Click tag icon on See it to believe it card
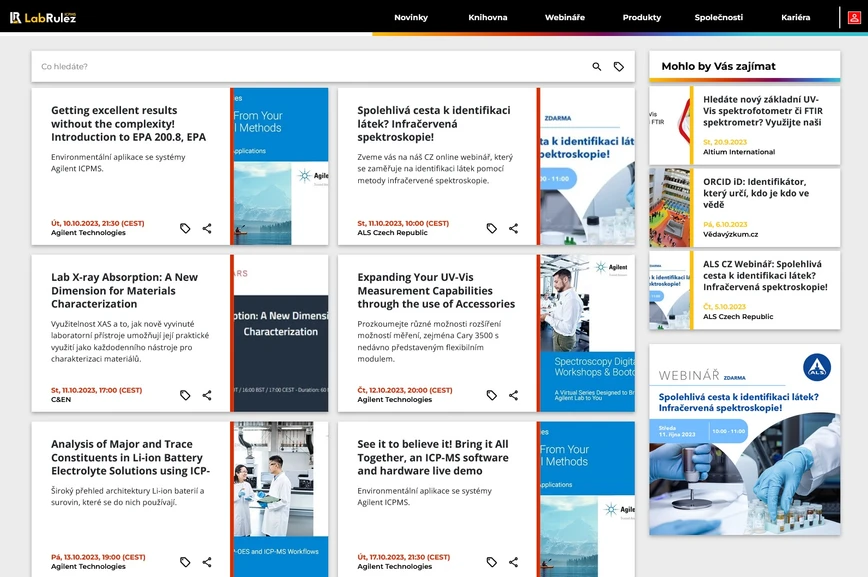Screen dimensions: 868x577 [x=492, y=562]
